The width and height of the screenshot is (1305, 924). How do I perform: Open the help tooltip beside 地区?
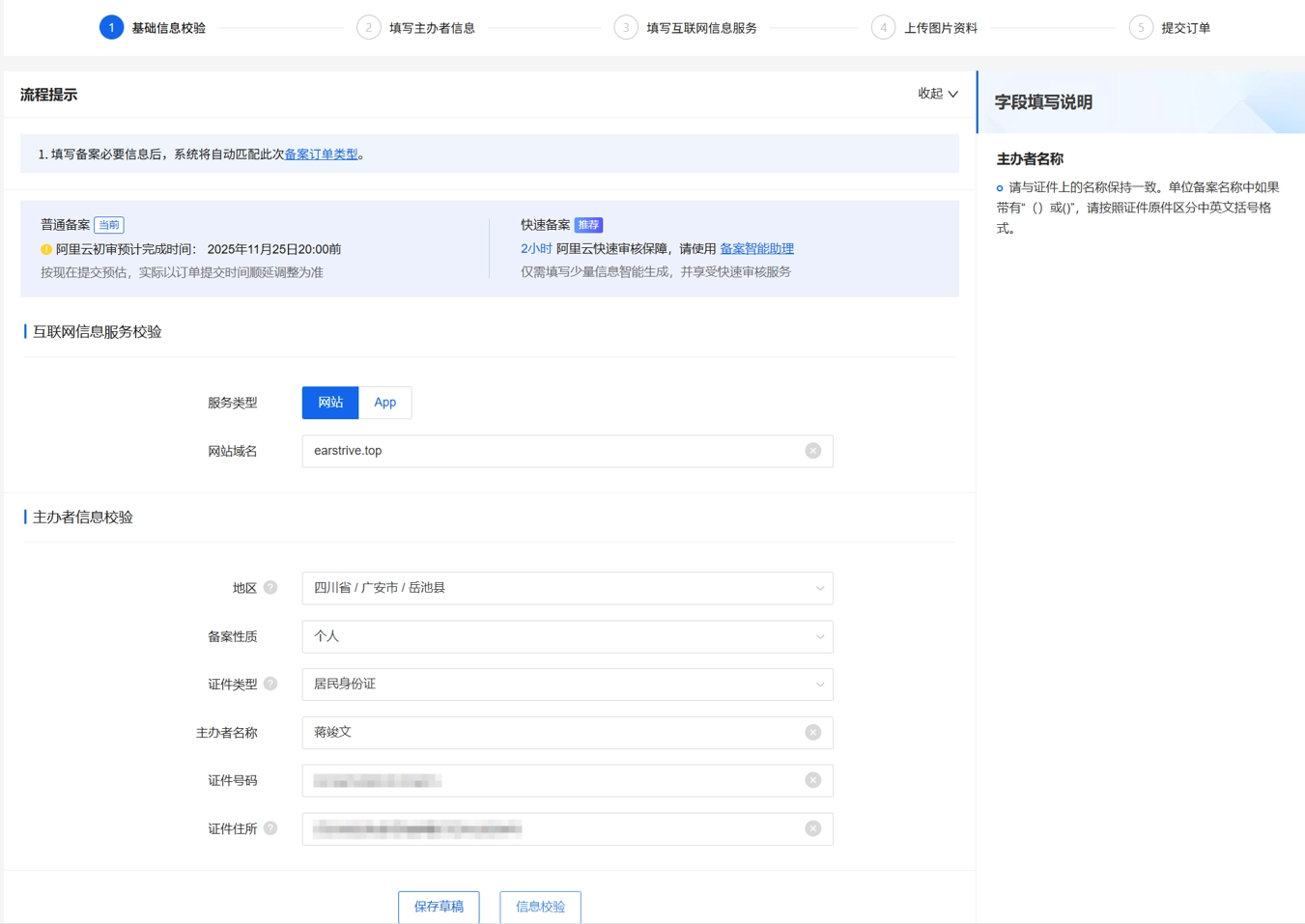[x=270, y=587]
